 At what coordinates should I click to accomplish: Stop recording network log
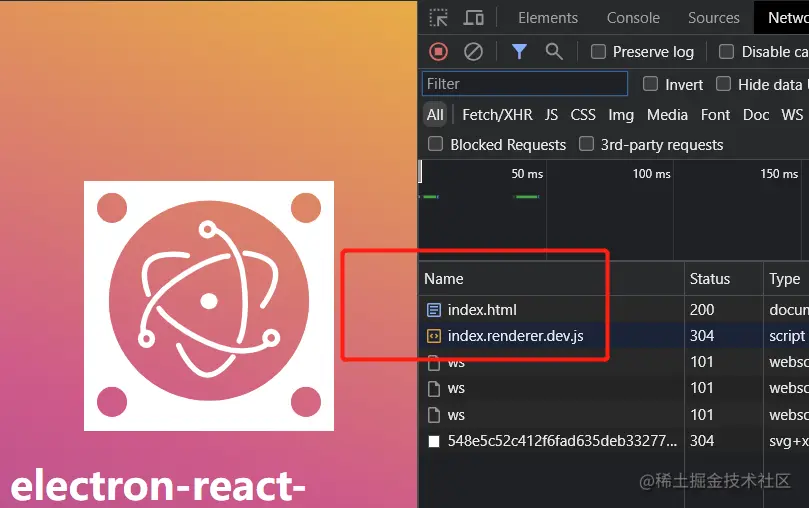pos(438,52)
